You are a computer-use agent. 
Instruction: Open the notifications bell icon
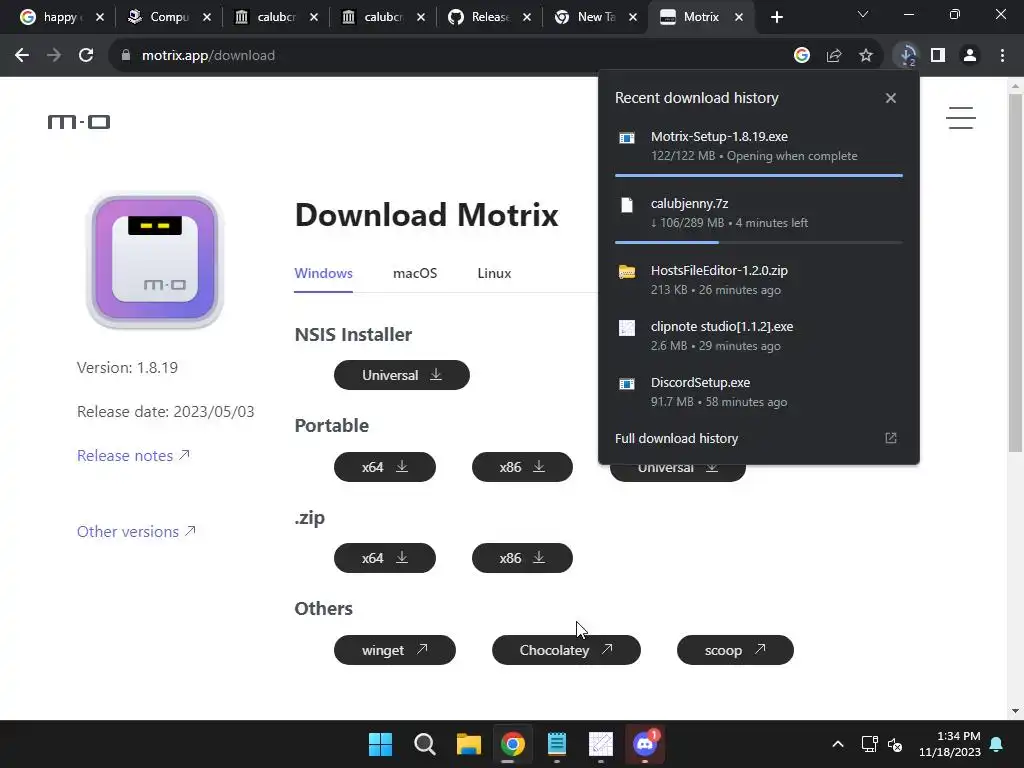997,744
